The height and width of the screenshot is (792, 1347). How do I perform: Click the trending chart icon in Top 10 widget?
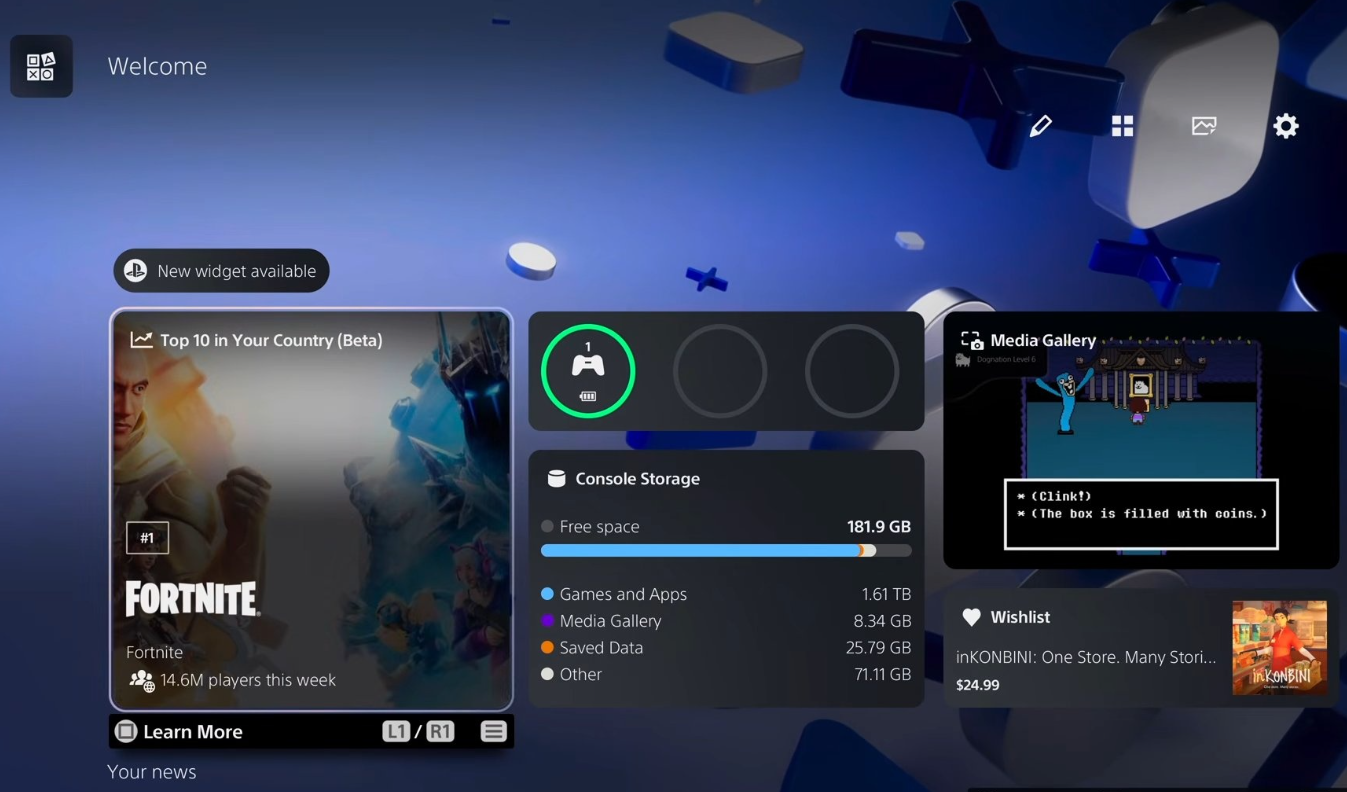point(141,340)
